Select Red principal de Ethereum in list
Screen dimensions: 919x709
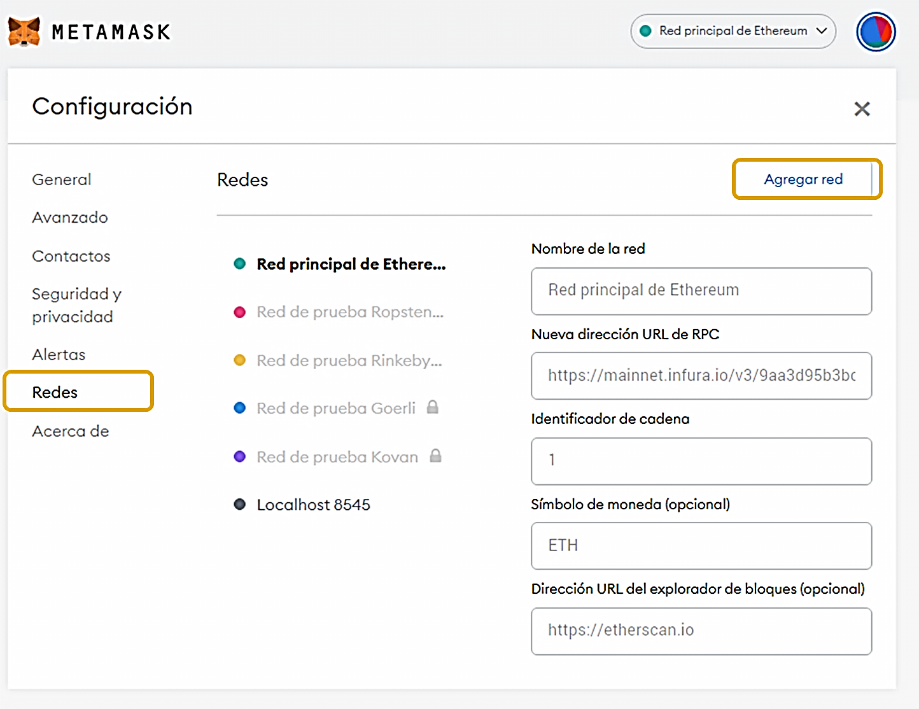(x=351, y=264)
